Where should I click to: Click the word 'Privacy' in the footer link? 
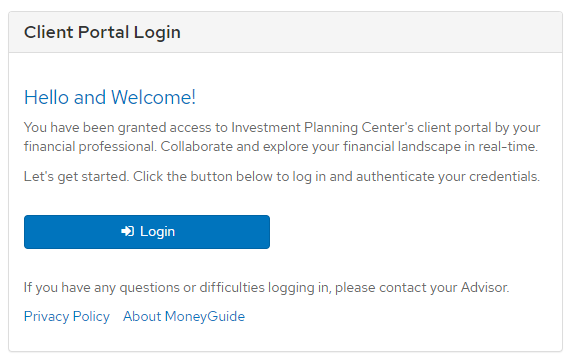point(46,317)
